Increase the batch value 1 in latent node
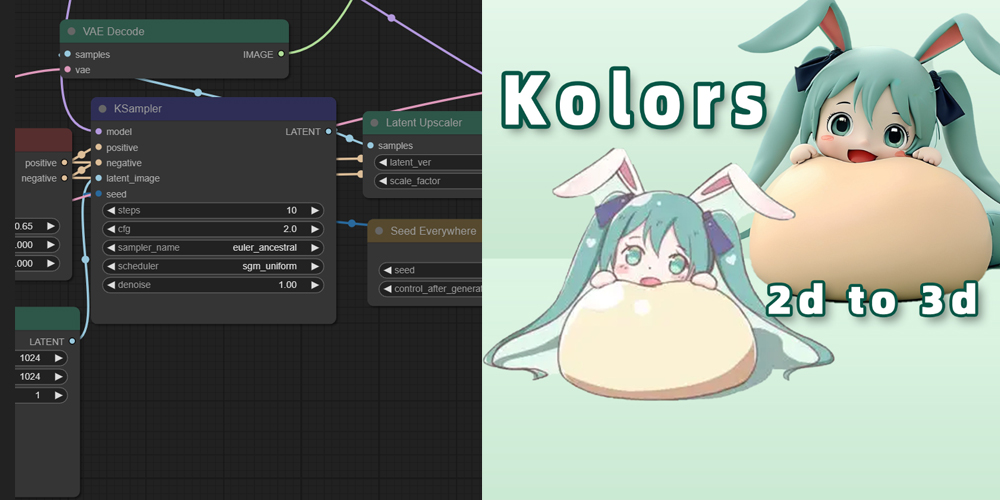1000x500 pixels. click(59, 395)
